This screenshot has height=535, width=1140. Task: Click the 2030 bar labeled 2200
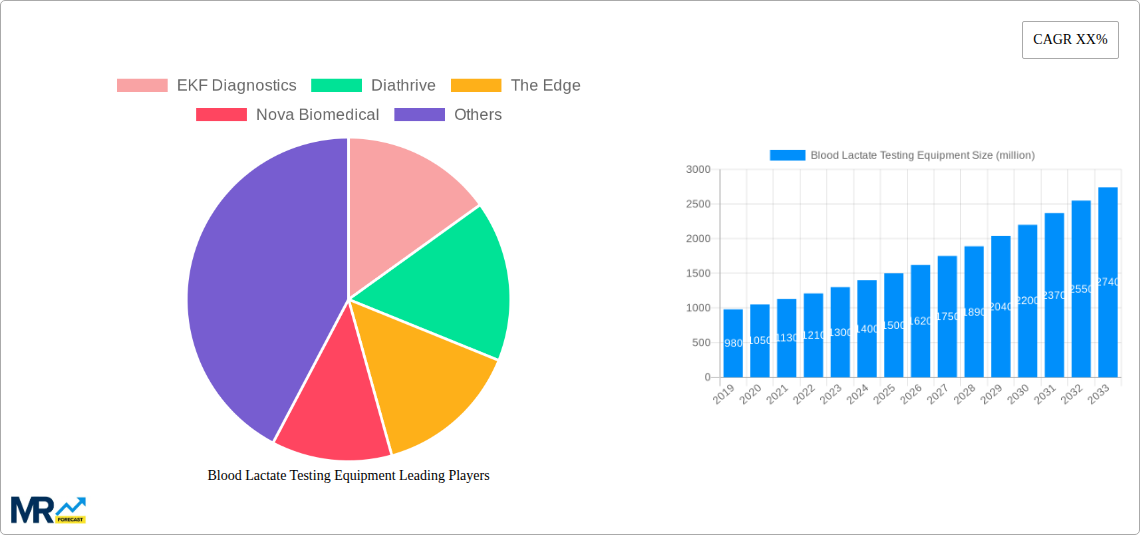click(1027, 301)
